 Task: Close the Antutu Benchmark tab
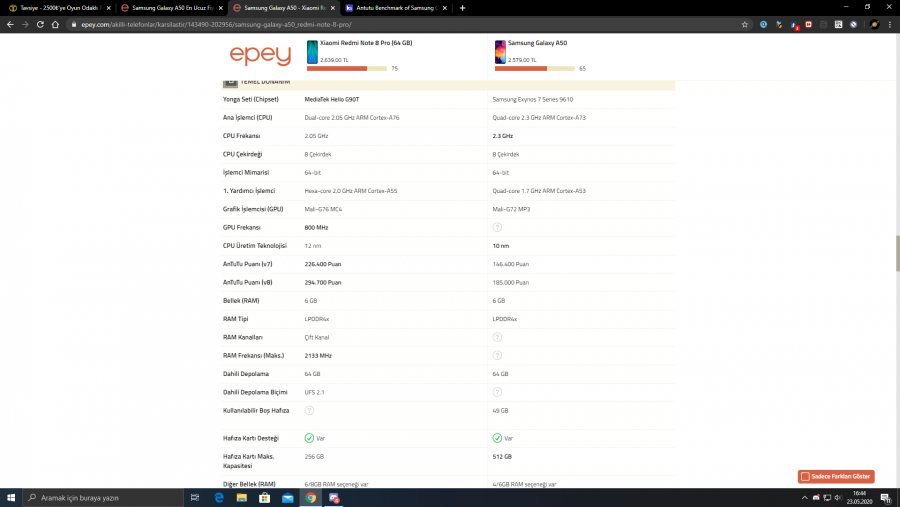click(445, 8)
